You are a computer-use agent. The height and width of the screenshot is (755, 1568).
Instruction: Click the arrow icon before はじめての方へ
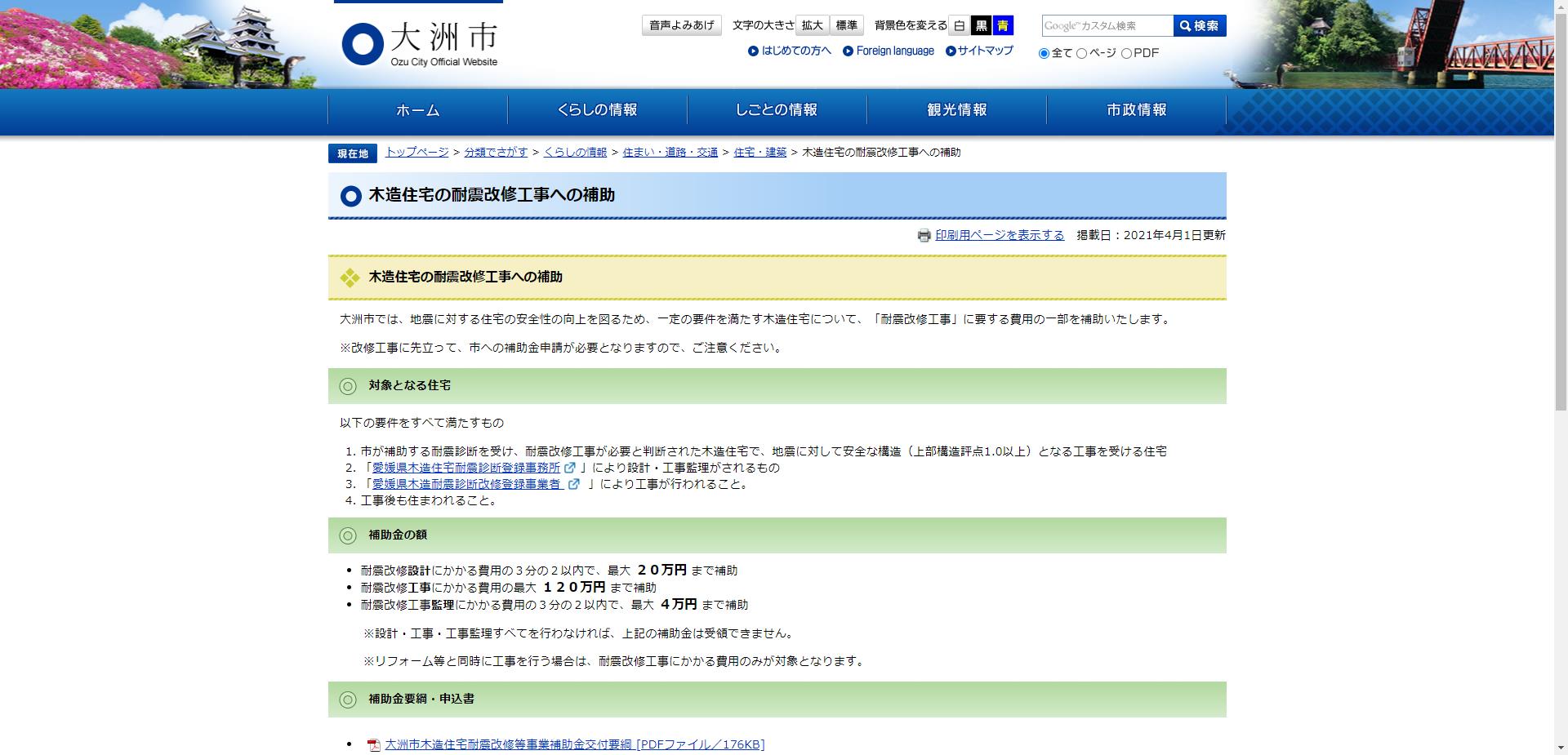754,51
